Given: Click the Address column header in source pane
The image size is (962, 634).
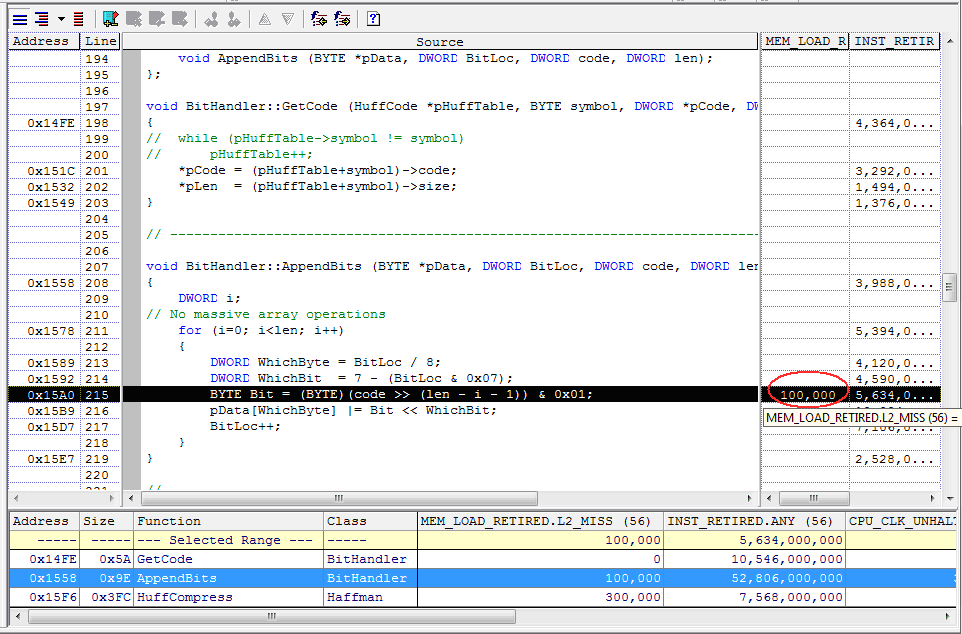Looking at the screenshot, I should click(x=41, y=41).
